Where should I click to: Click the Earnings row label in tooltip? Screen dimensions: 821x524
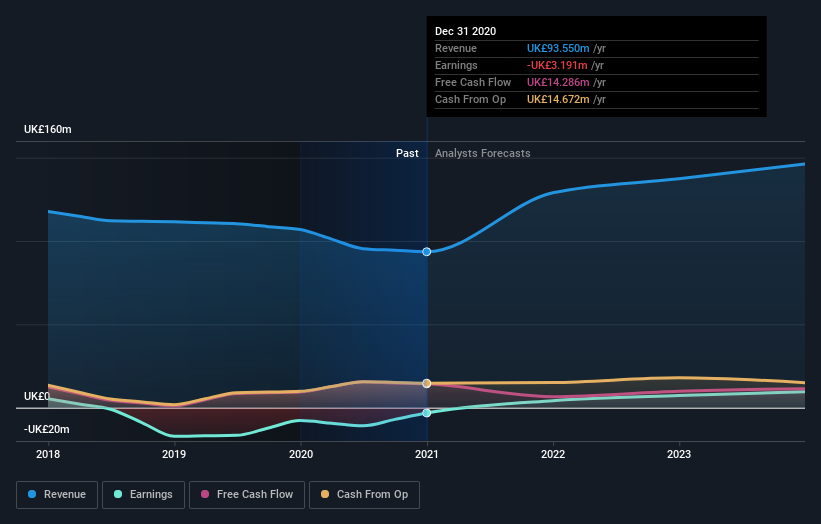tap(457, 65)
